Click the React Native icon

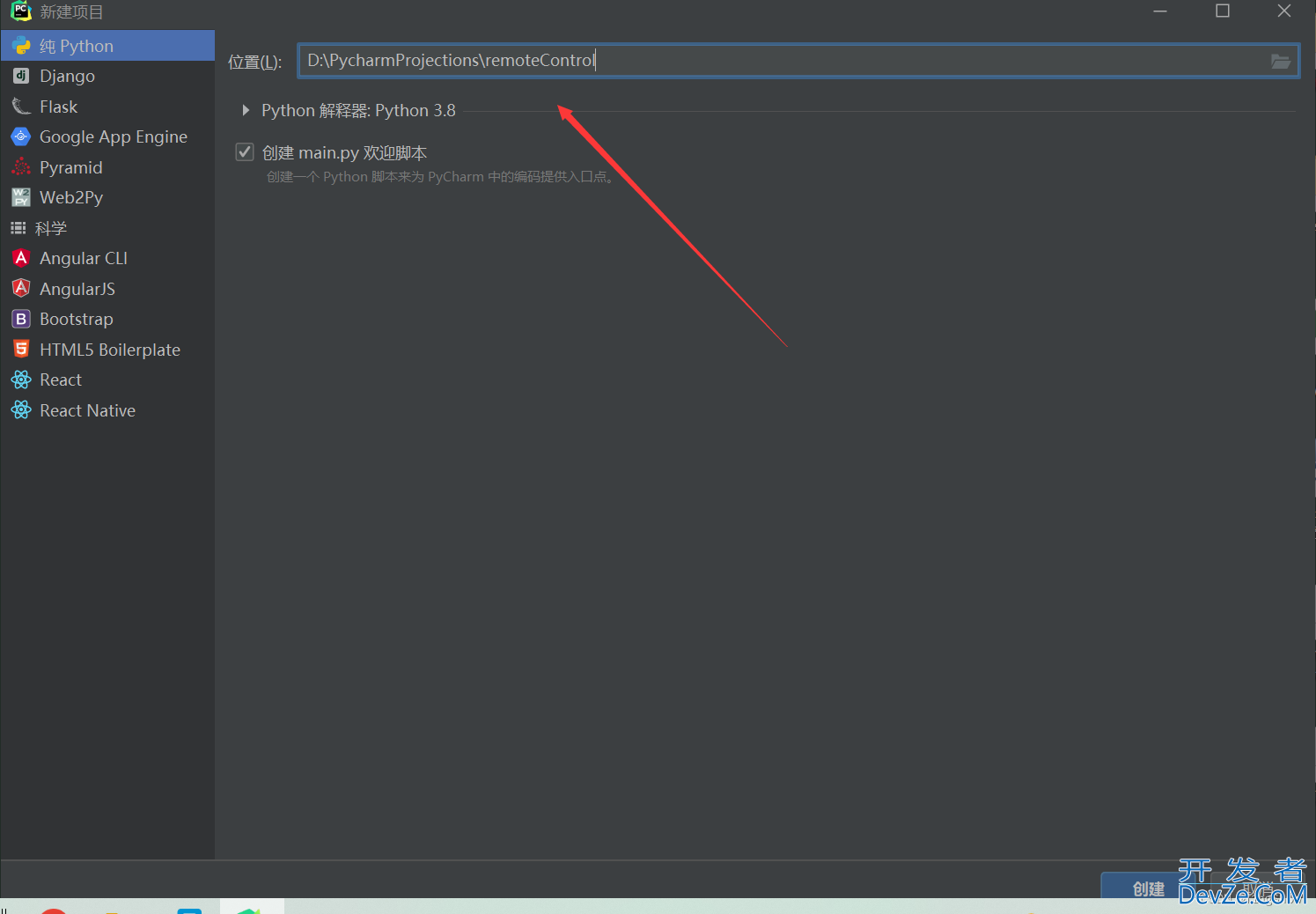21,410
